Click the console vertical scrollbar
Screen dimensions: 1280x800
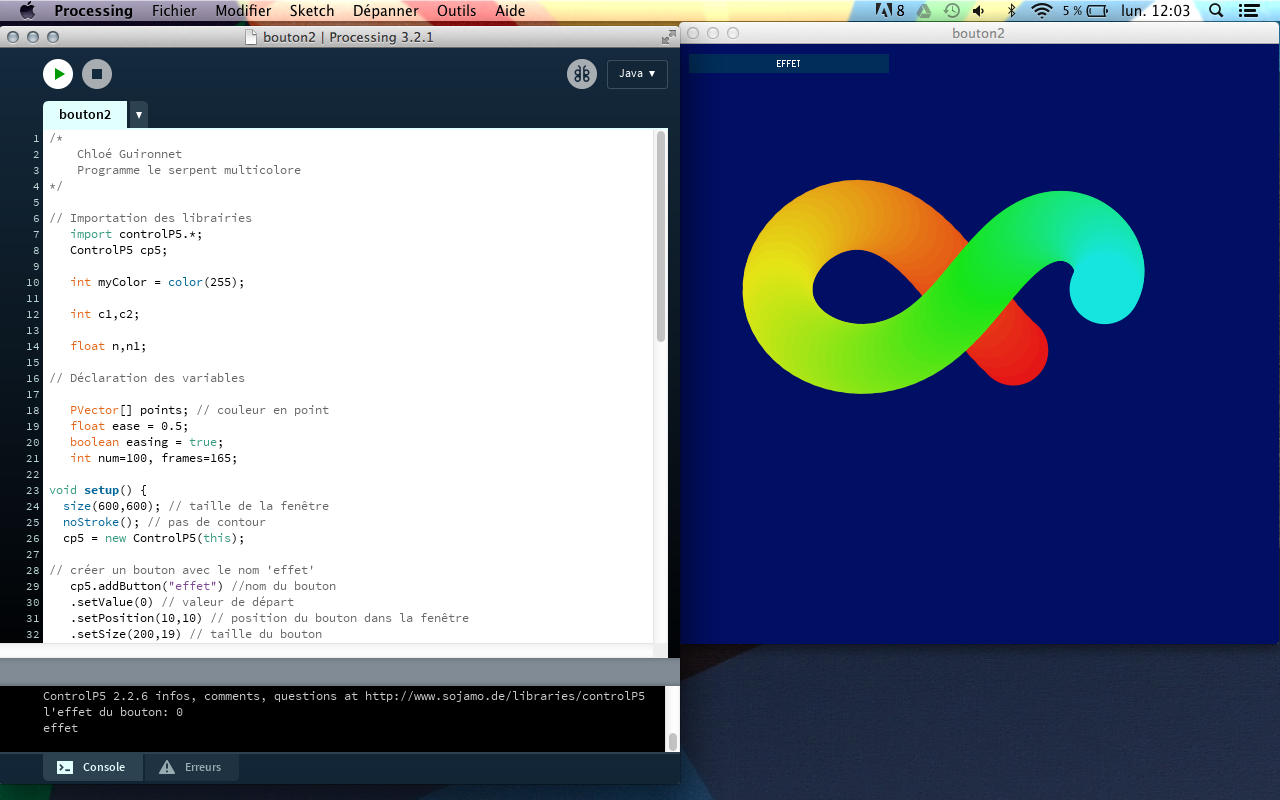pos(673,741)
